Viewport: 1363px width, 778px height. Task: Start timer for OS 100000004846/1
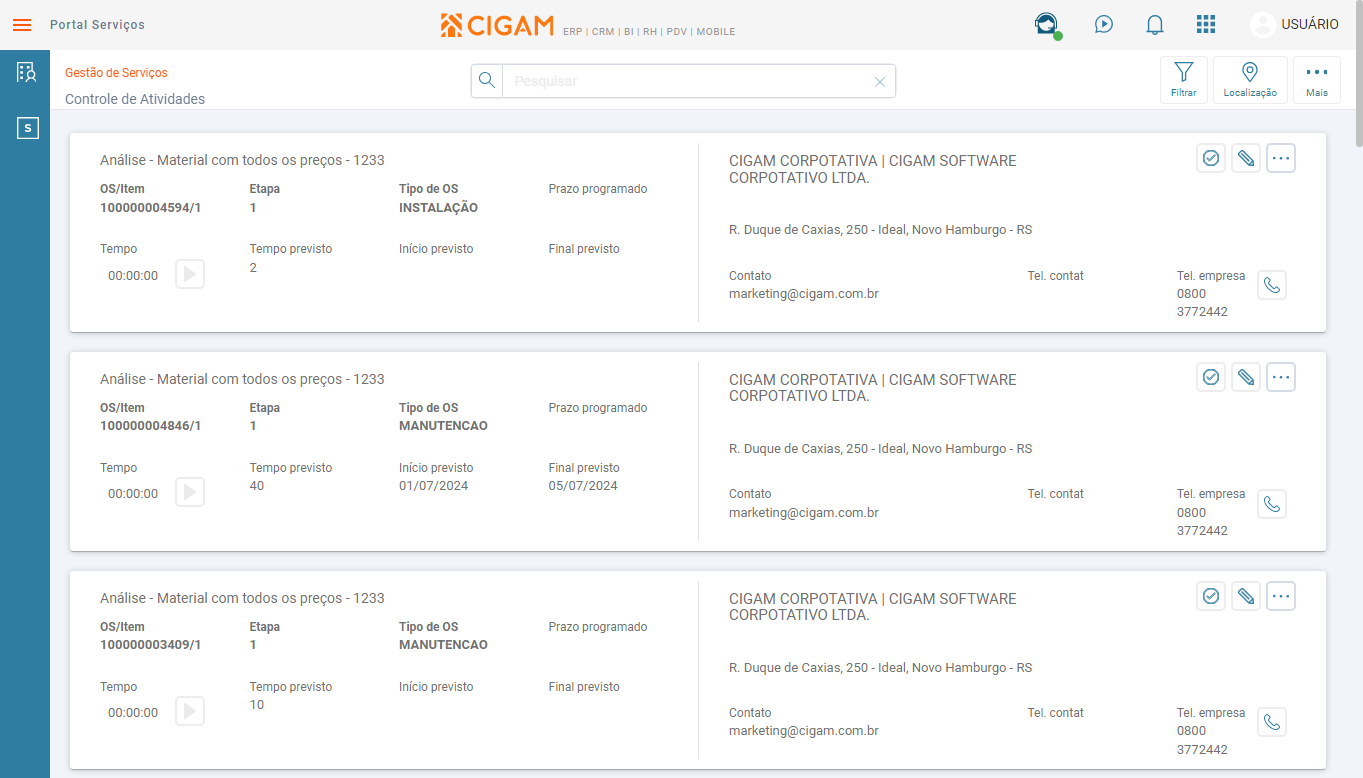pyautogui.click(x=190, y=492)
